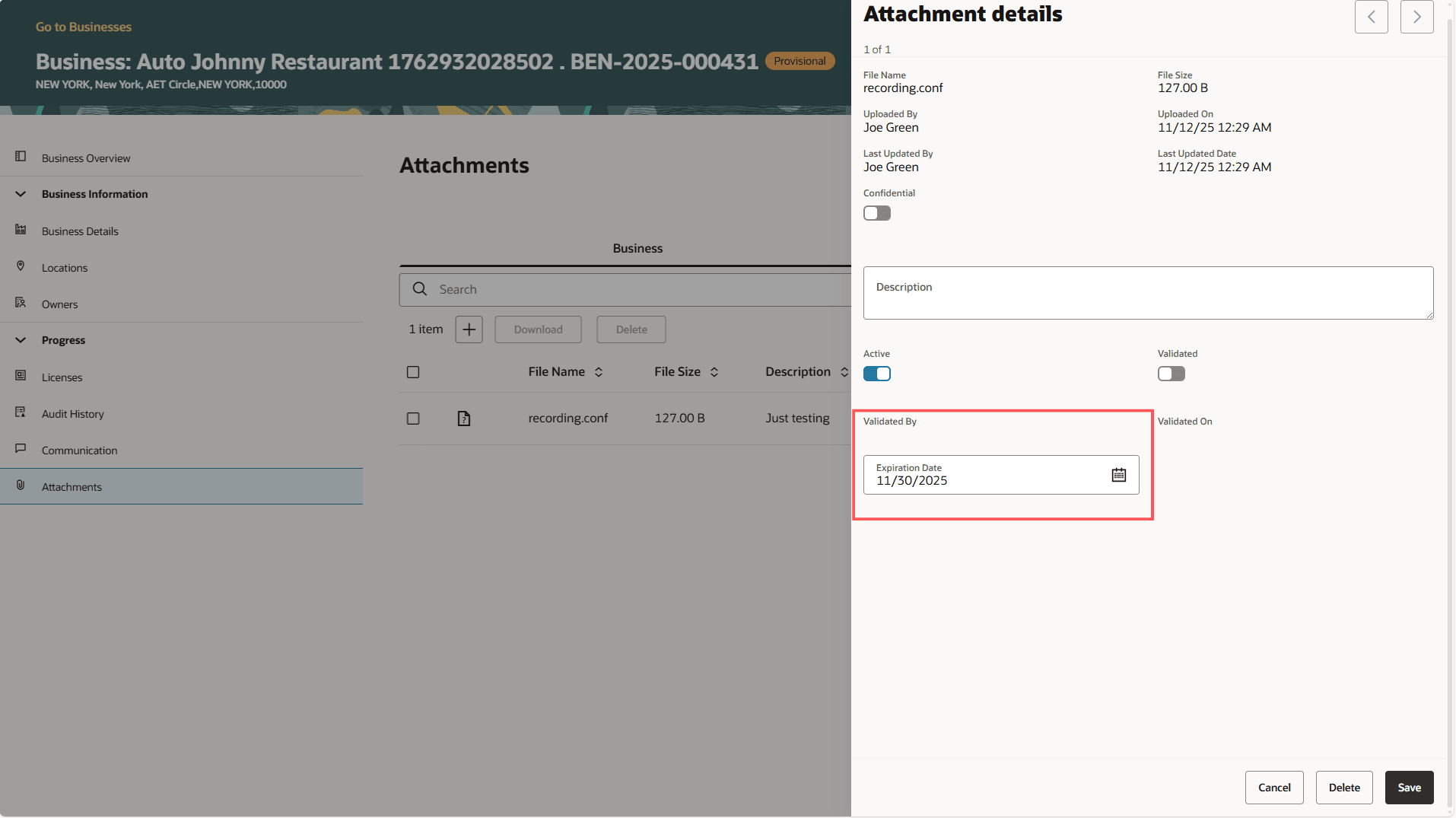Click inside the Description text area

1147,293
